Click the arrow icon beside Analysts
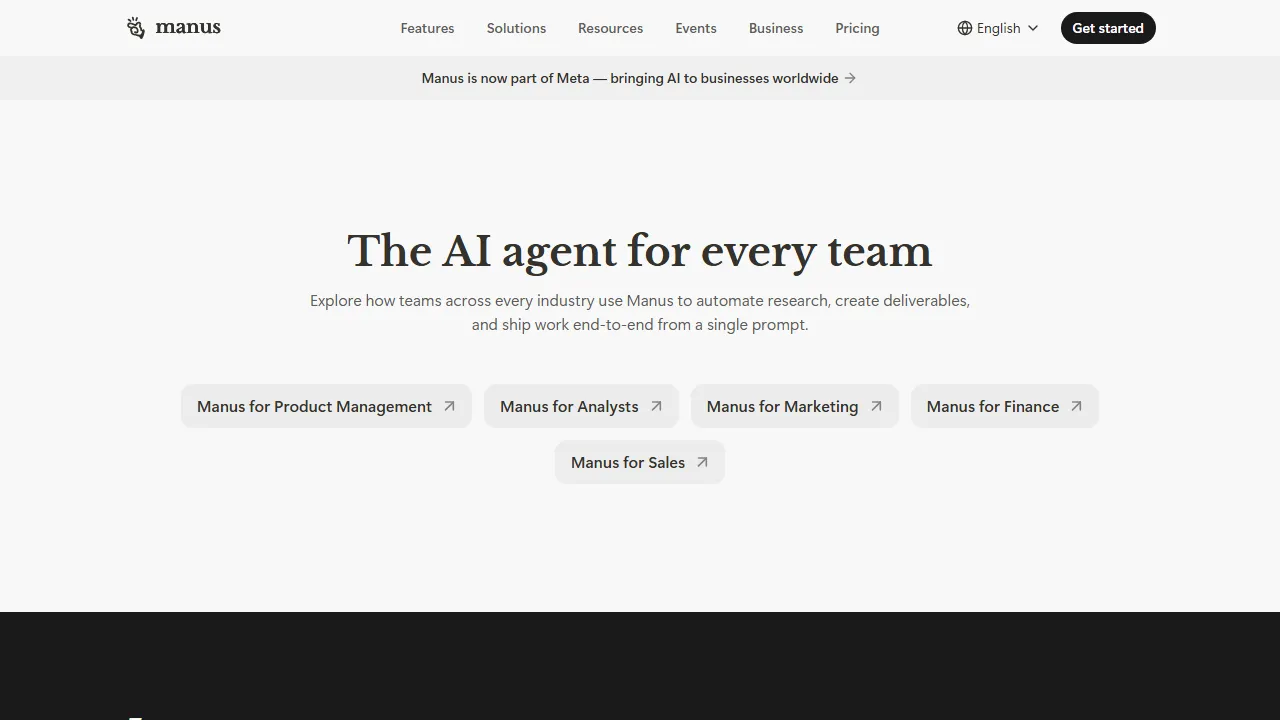The height and width of the screenshot is (720, 1280). (656, 406)
